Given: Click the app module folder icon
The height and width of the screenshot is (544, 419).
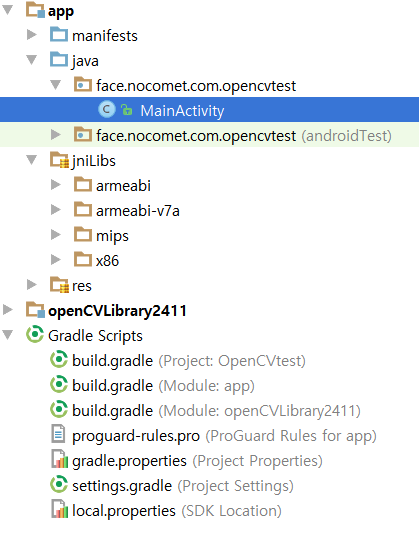Looking at the screenshot, I should coord(35,10).
